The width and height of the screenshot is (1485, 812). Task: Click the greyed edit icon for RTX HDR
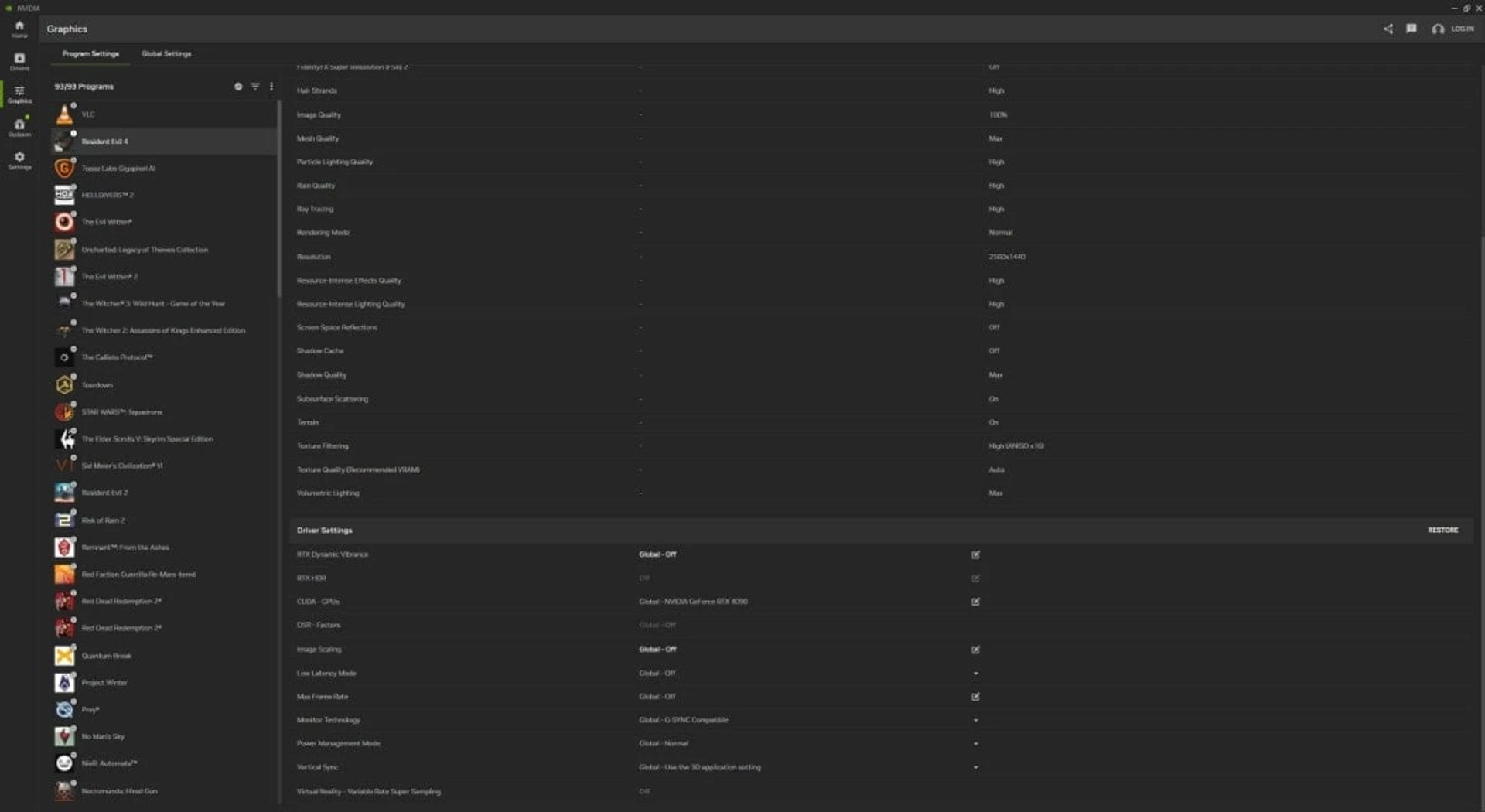[x=975, y=578]
